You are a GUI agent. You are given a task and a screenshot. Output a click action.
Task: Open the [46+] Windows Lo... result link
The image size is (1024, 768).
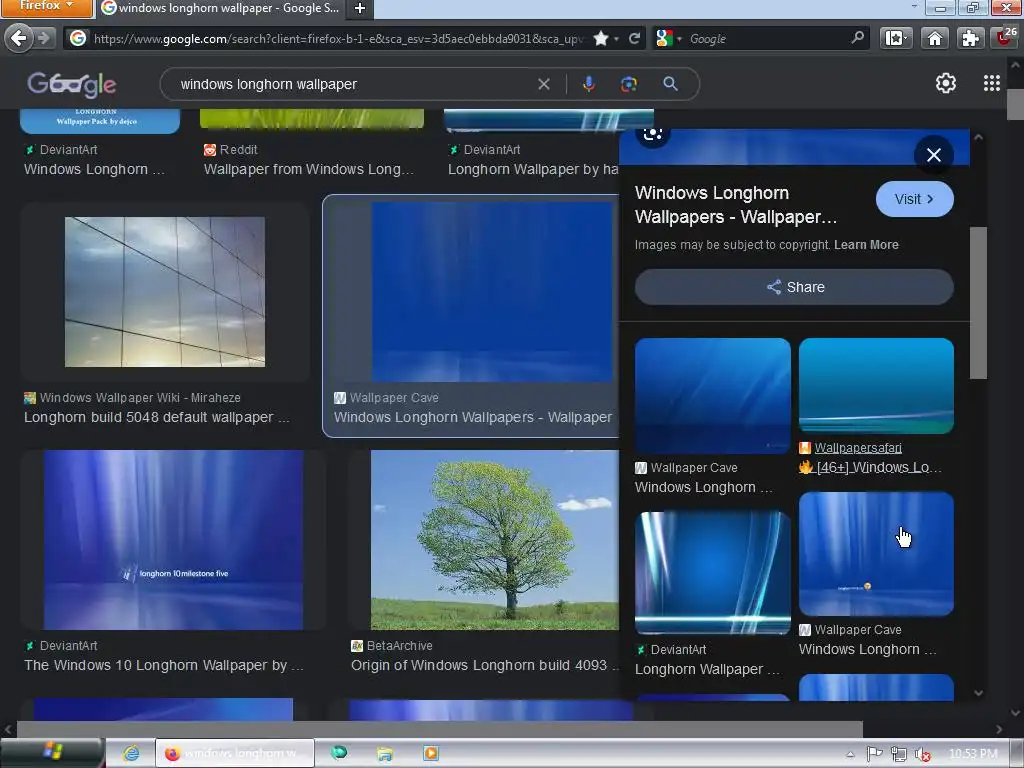870,468
